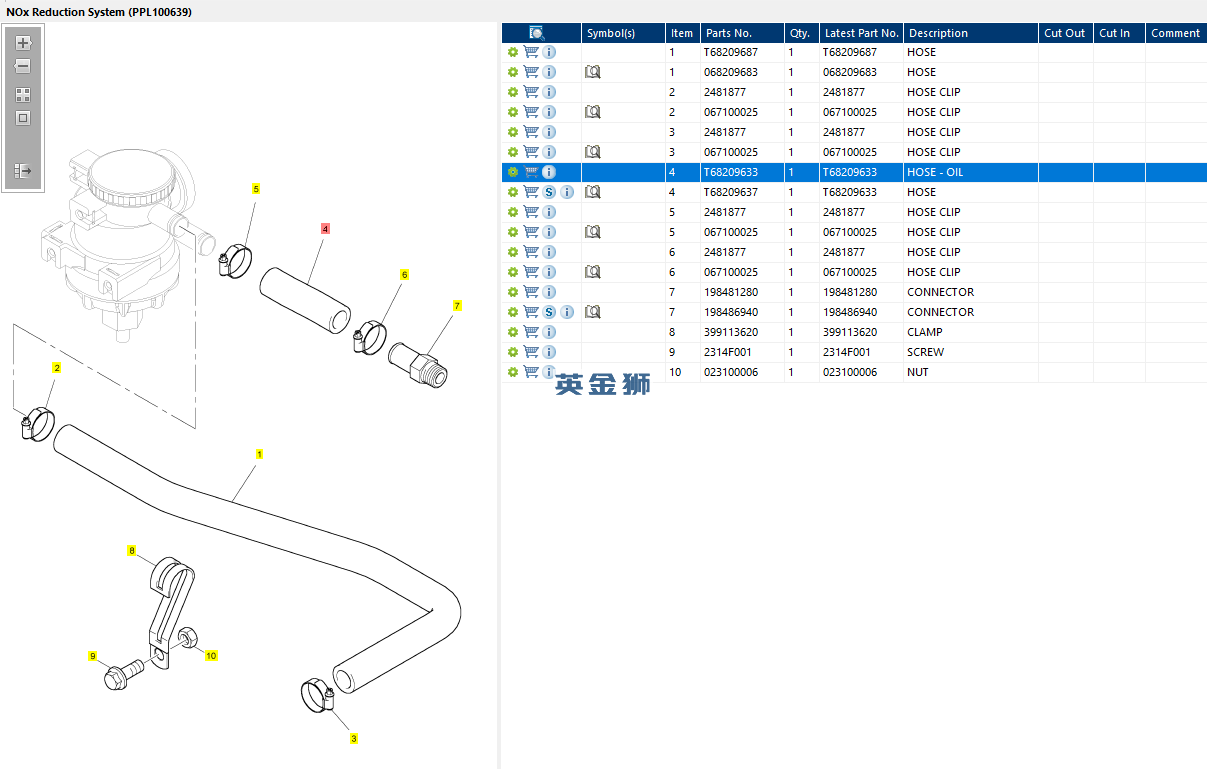The width and height of the screenshot is (1207, 769).
Task: Select parts number cell 068209683
Action: pyautogui.click(x=742, y=72)
